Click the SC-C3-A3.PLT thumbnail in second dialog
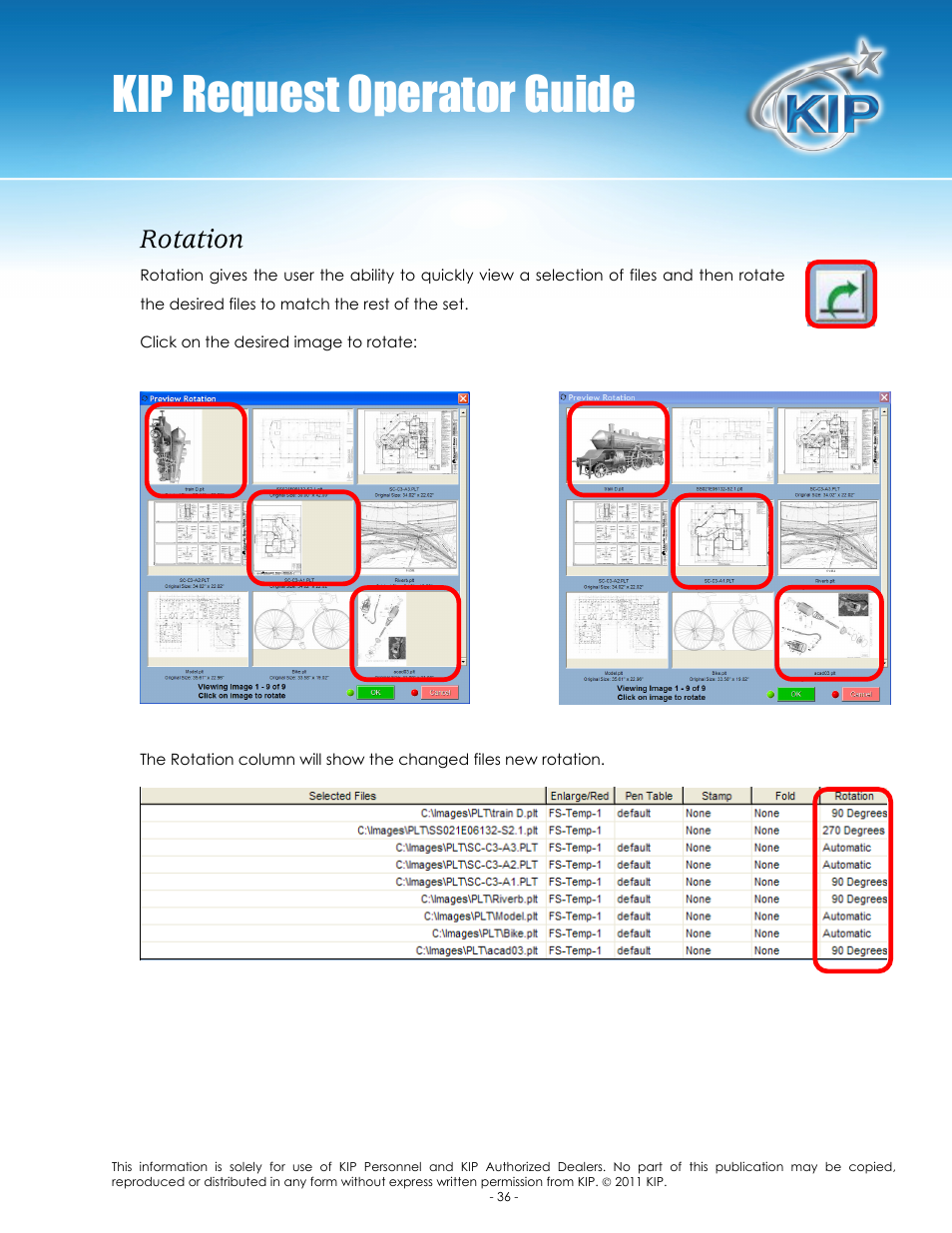 828,446
